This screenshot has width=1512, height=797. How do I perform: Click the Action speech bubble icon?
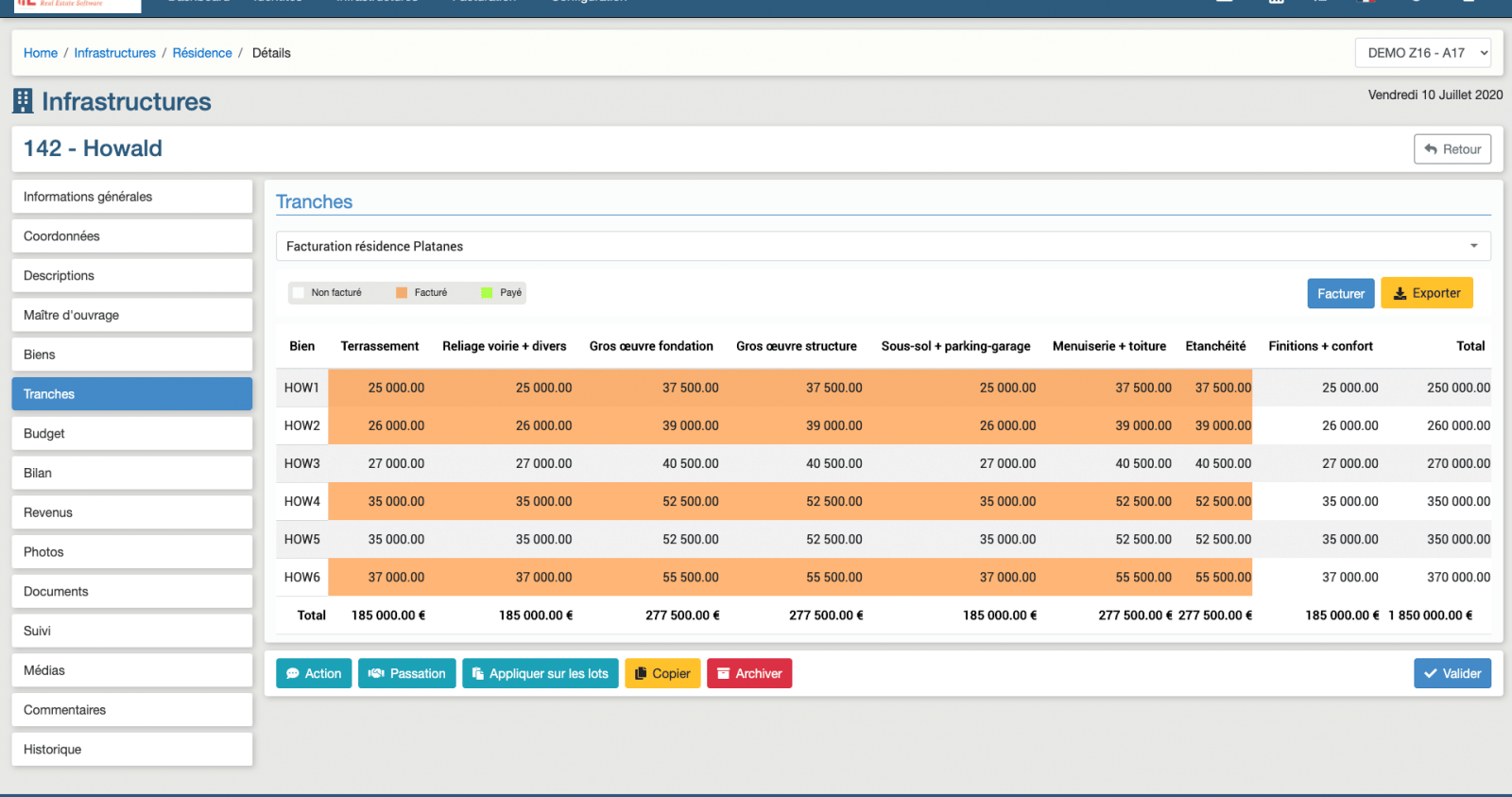293,674
